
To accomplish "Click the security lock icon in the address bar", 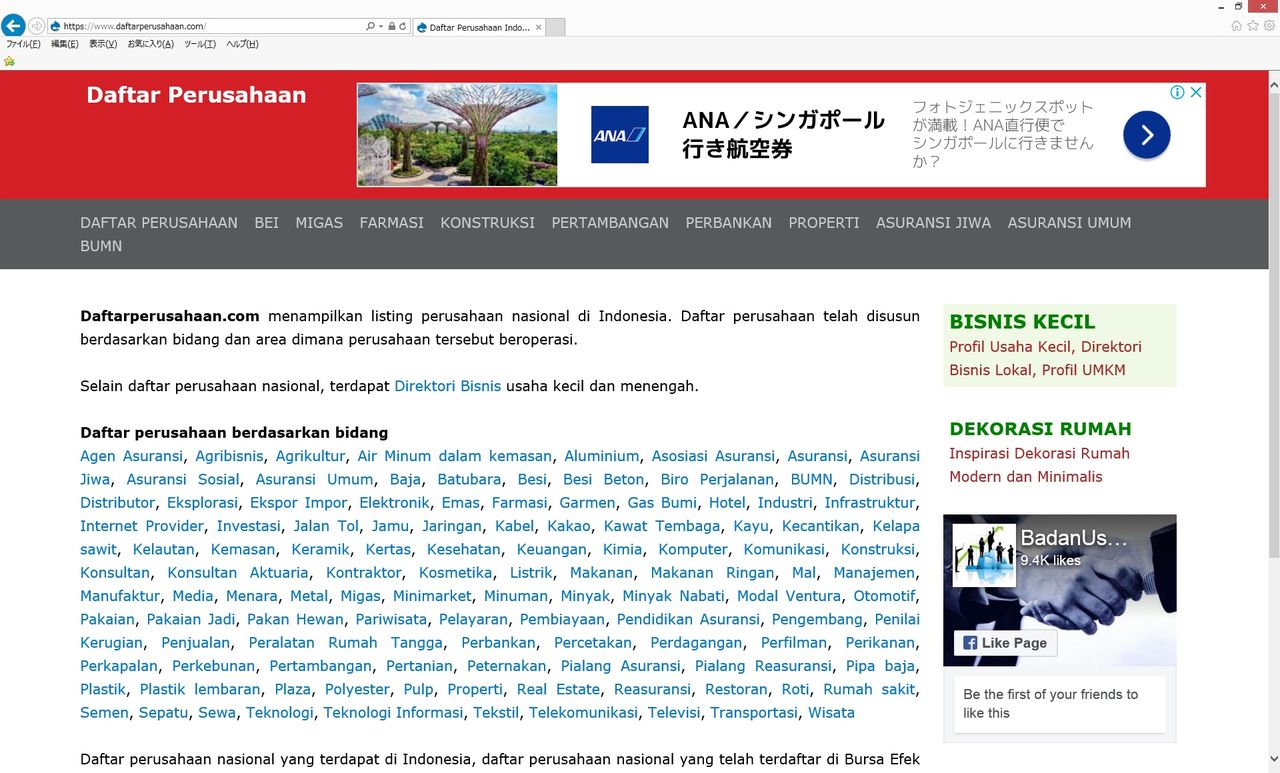I will [391, 27].
